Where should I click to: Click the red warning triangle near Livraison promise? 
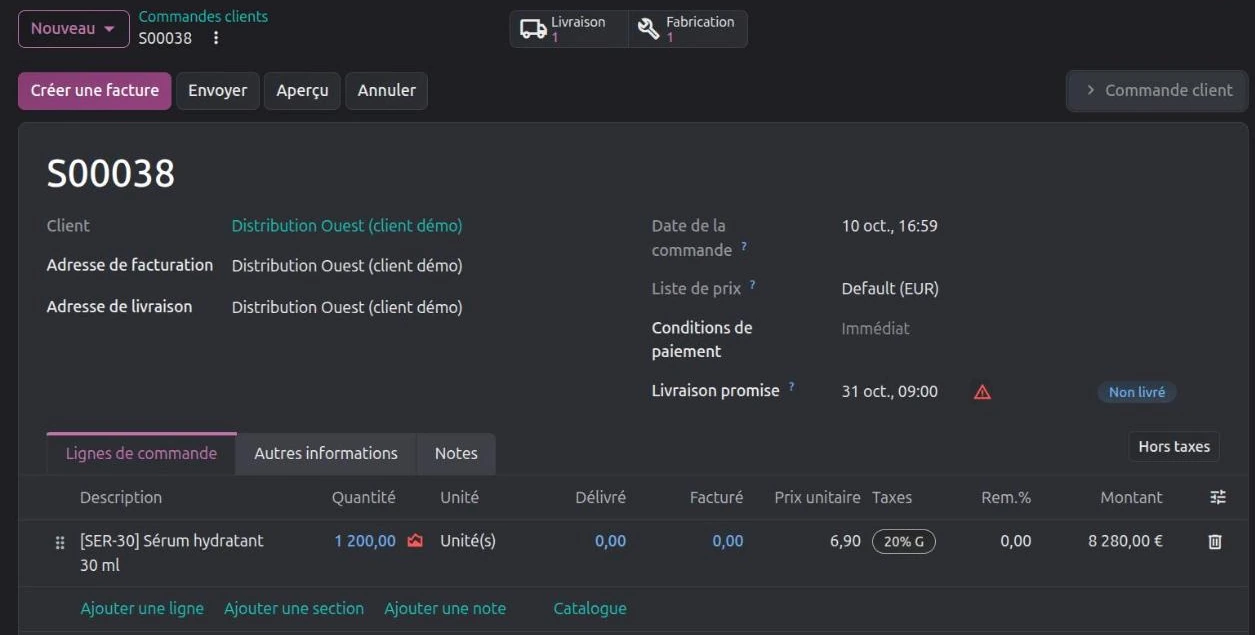982,392
